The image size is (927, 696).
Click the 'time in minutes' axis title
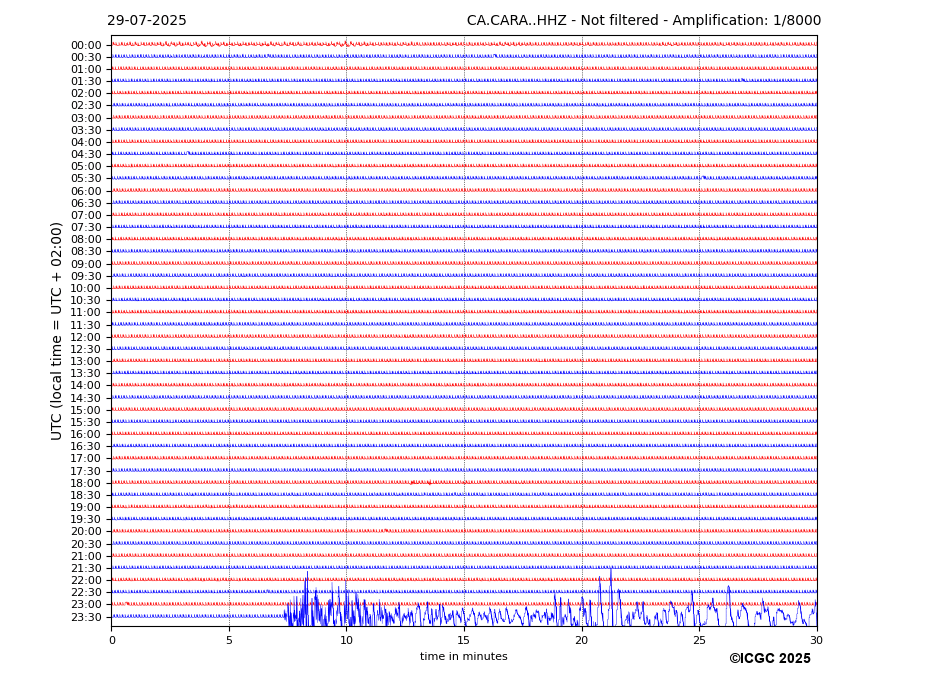(464, 656)
